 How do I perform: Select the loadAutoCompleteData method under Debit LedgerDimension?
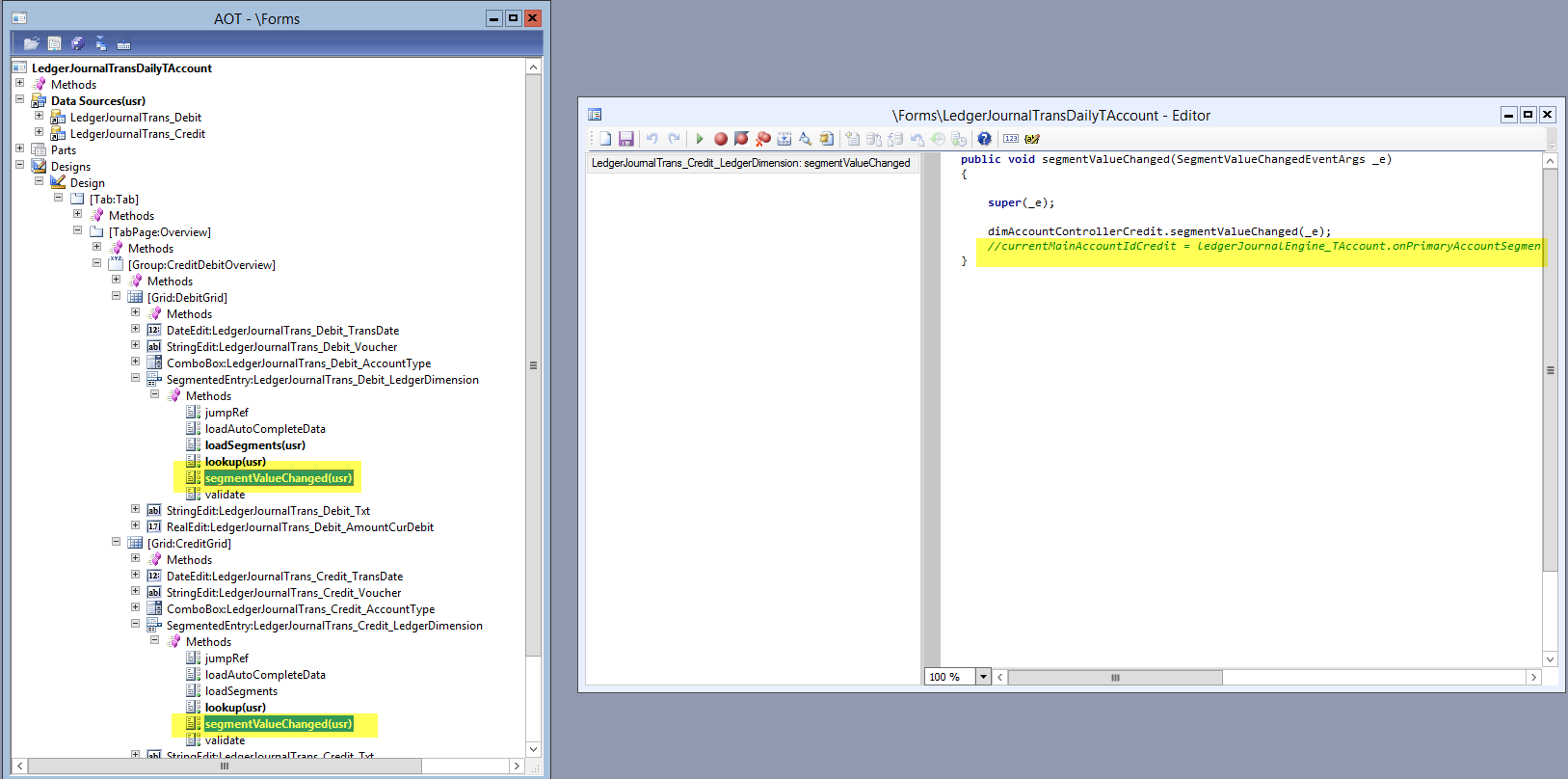click(265, 429)
